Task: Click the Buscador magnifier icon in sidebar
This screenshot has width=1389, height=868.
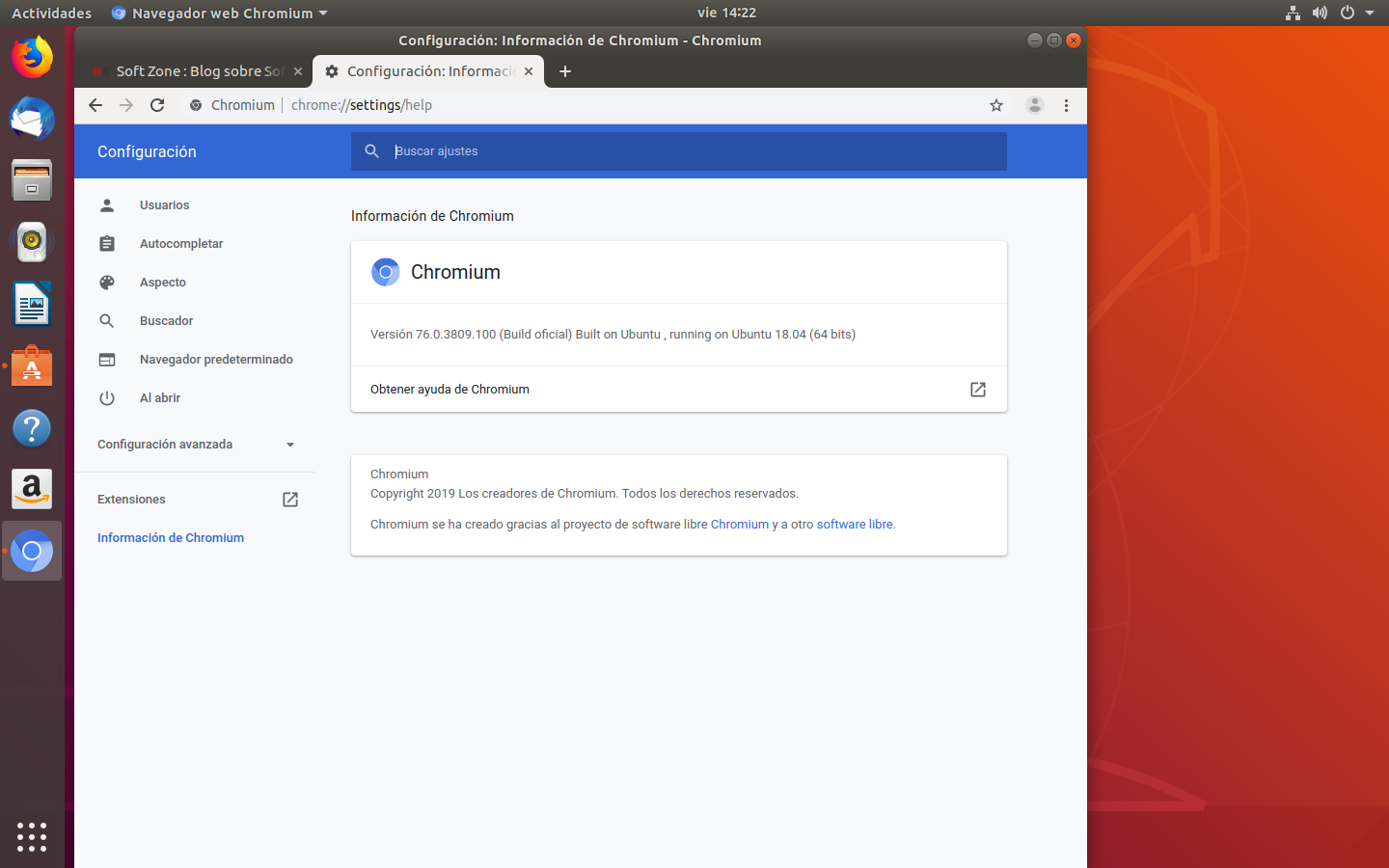Action: [107, 321]
